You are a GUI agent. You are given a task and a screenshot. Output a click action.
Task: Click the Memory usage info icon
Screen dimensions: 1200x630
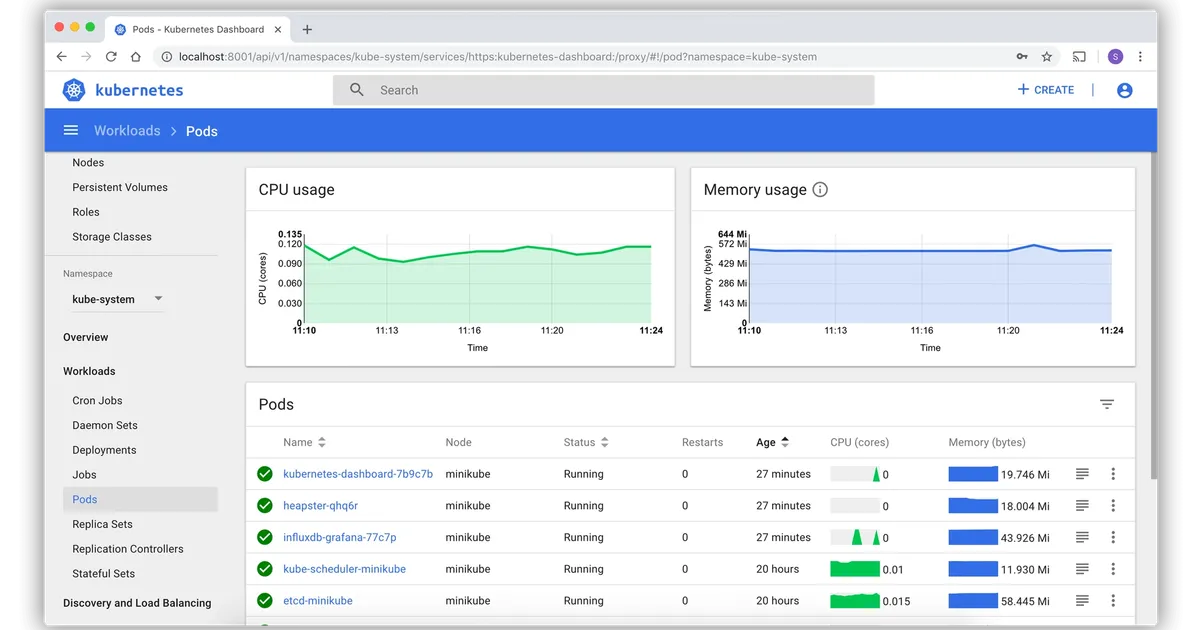pos(820,189)
